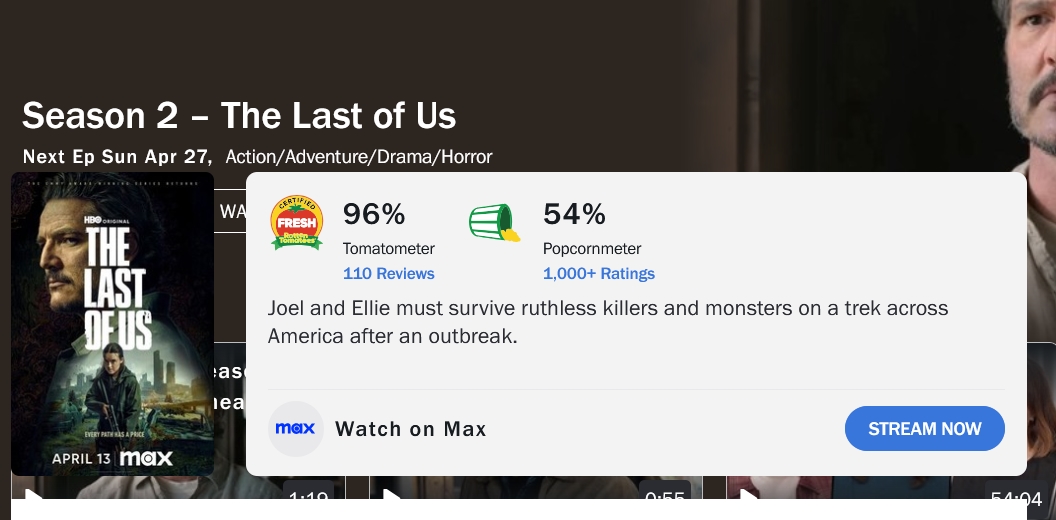Play the third video with 54:04 duration
Viewport: 1056px width, 520px height.
[748, 496]
